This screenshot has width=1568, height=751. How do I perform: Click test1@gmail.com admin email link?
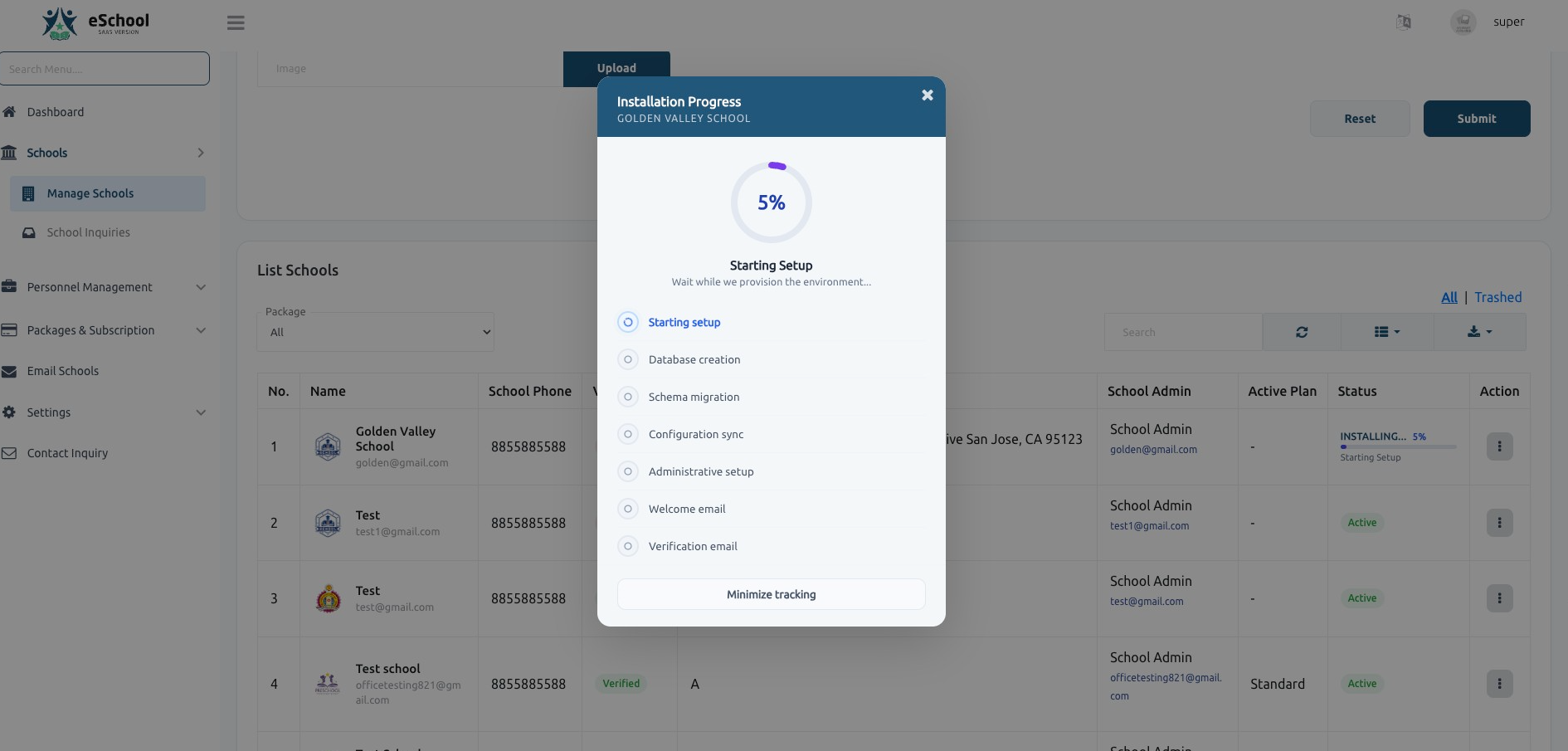pos(1150,526)
